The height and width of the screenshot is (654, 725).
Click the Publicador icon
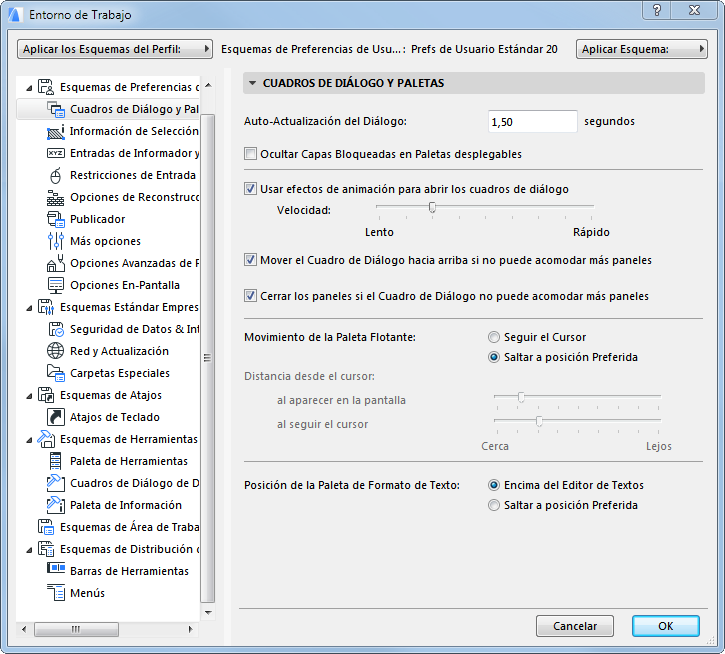click(x=56, y=219)
